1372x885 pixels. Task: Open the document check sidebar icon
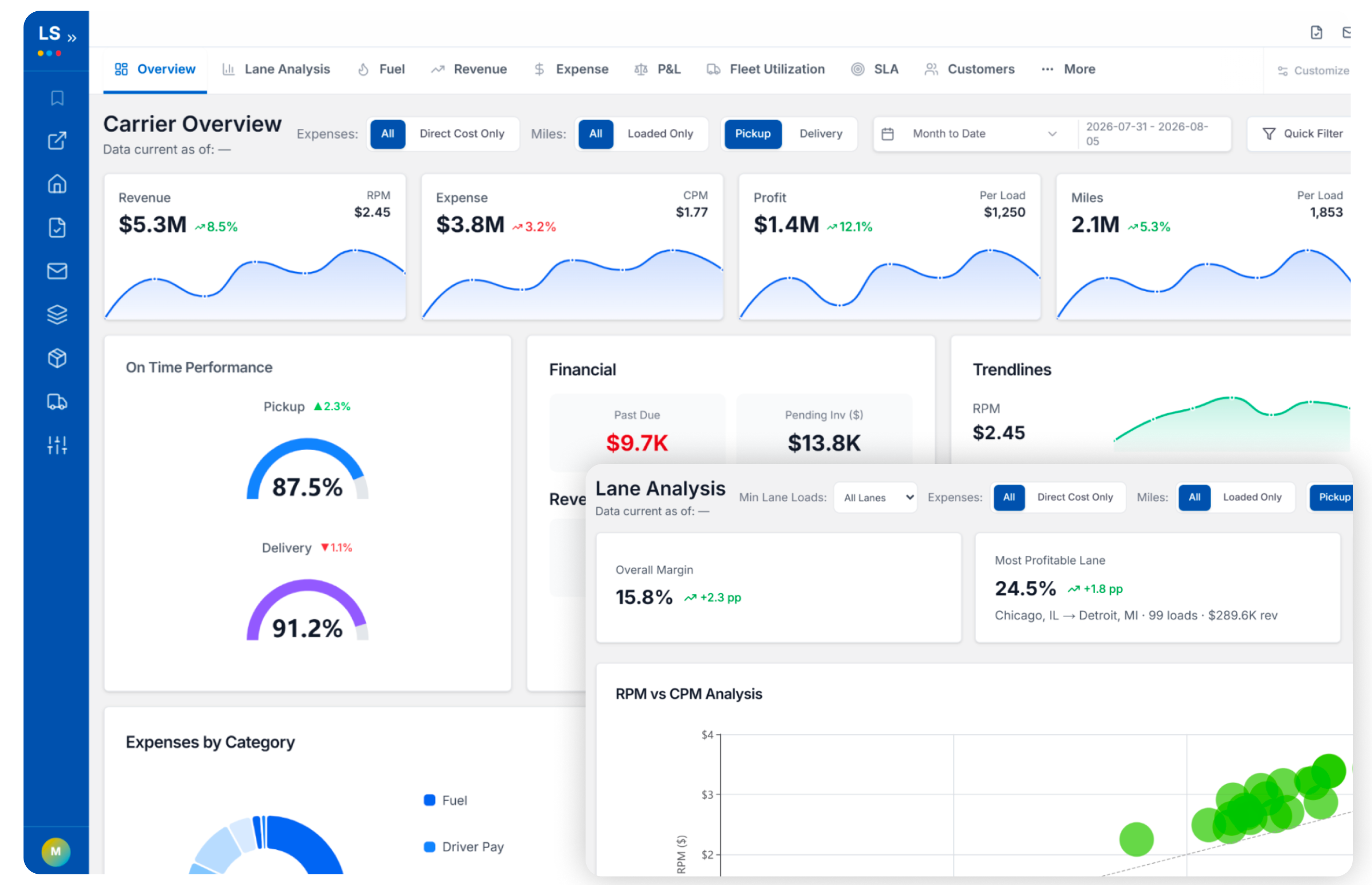[57, 228]
